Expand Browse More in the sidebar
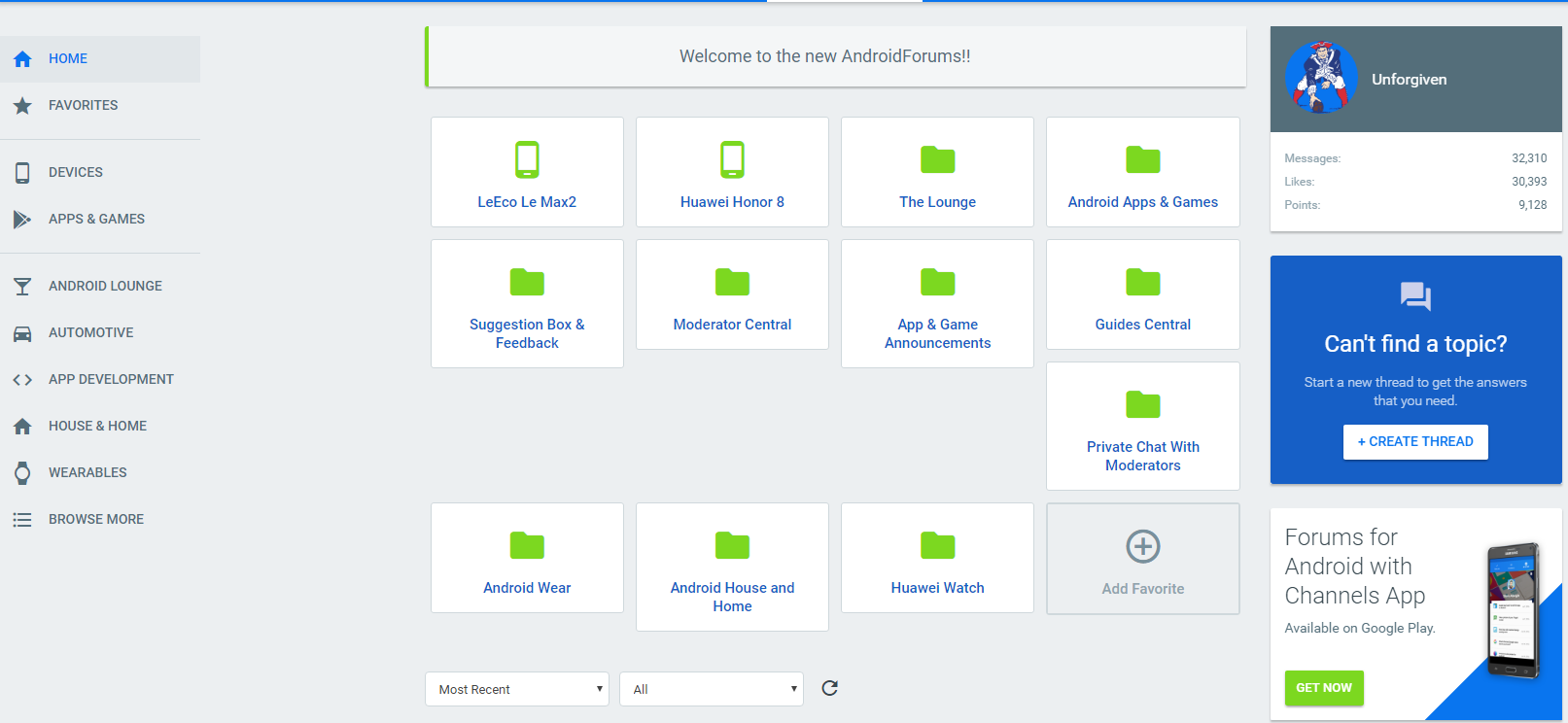This screenshot has width=1568, height=723. click(95, 519)
